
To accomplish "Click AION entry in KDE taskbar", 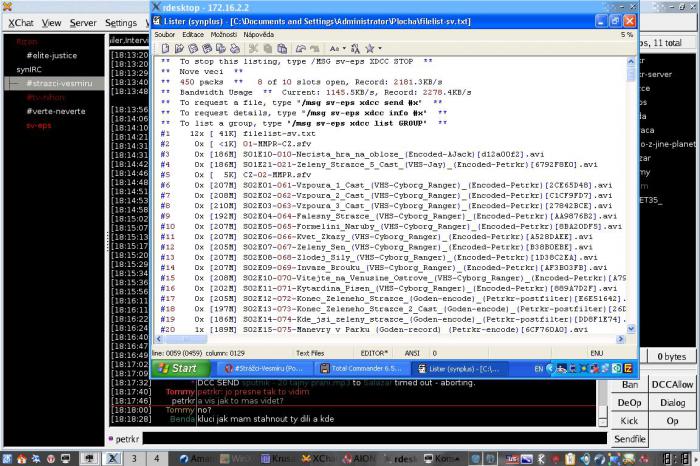I will tap(359, 458).
